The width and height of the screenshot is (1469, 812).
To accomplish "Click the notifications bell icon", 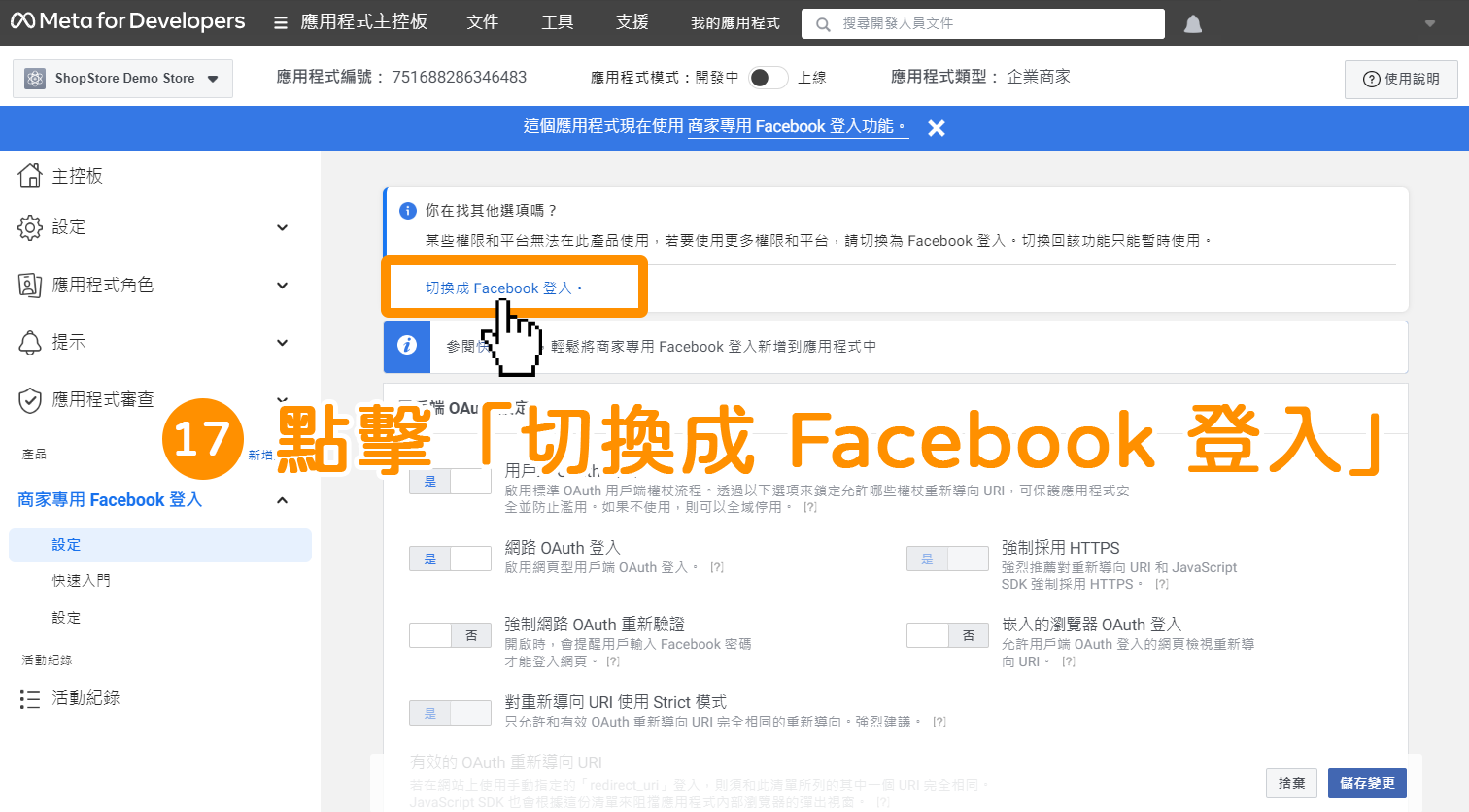I will pos(1193,23).
